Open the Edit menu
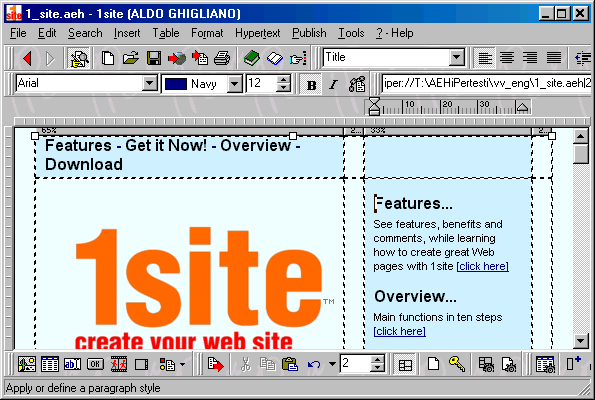This screenshot has height=400, width=595. pyautogui.click(x=47, y=33)
